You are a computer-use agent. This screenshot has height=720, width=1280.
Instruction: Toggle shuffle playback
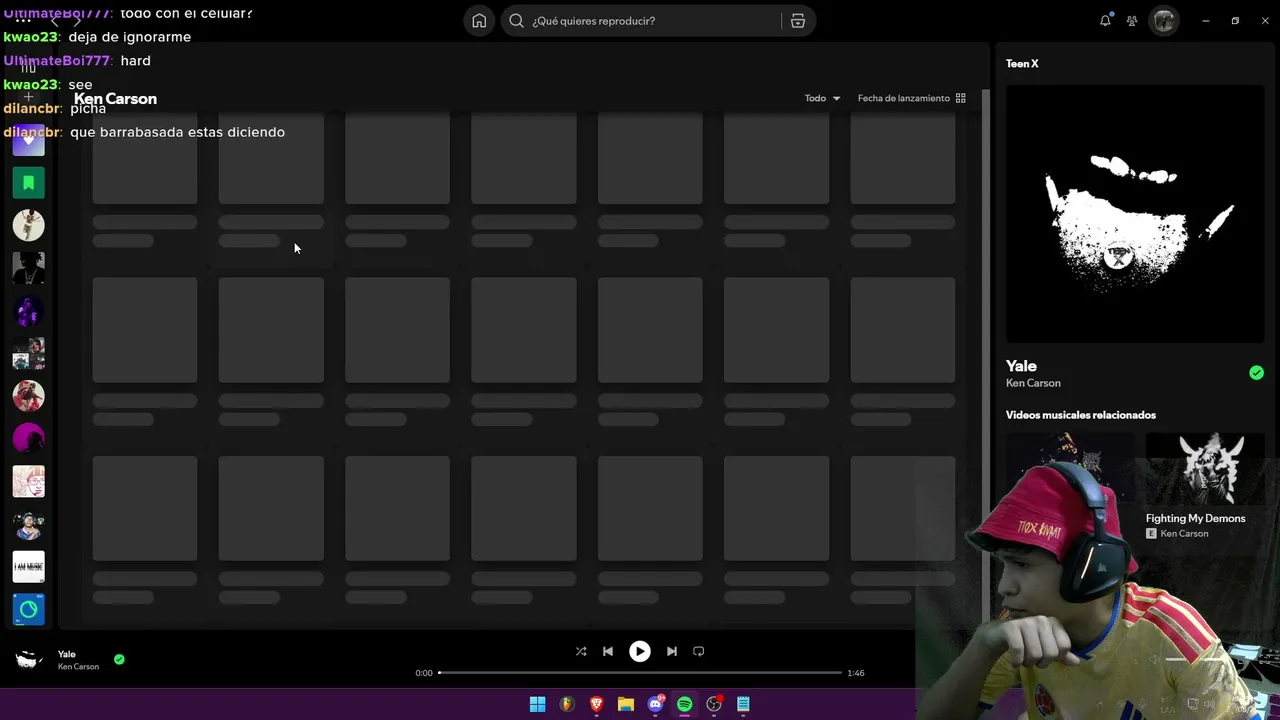(581, 651)
